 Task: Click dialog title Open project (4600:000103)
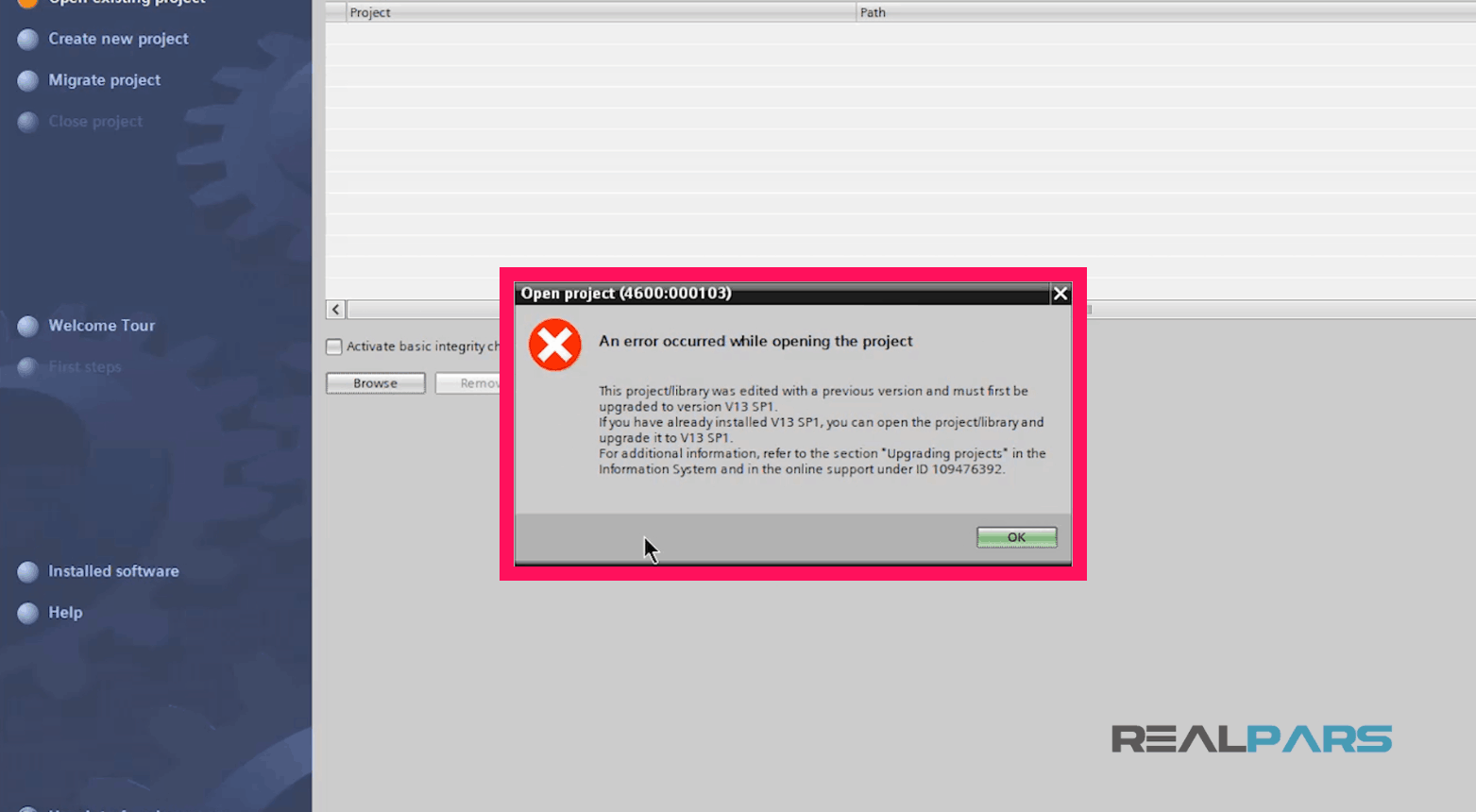[x=626, y=294]
